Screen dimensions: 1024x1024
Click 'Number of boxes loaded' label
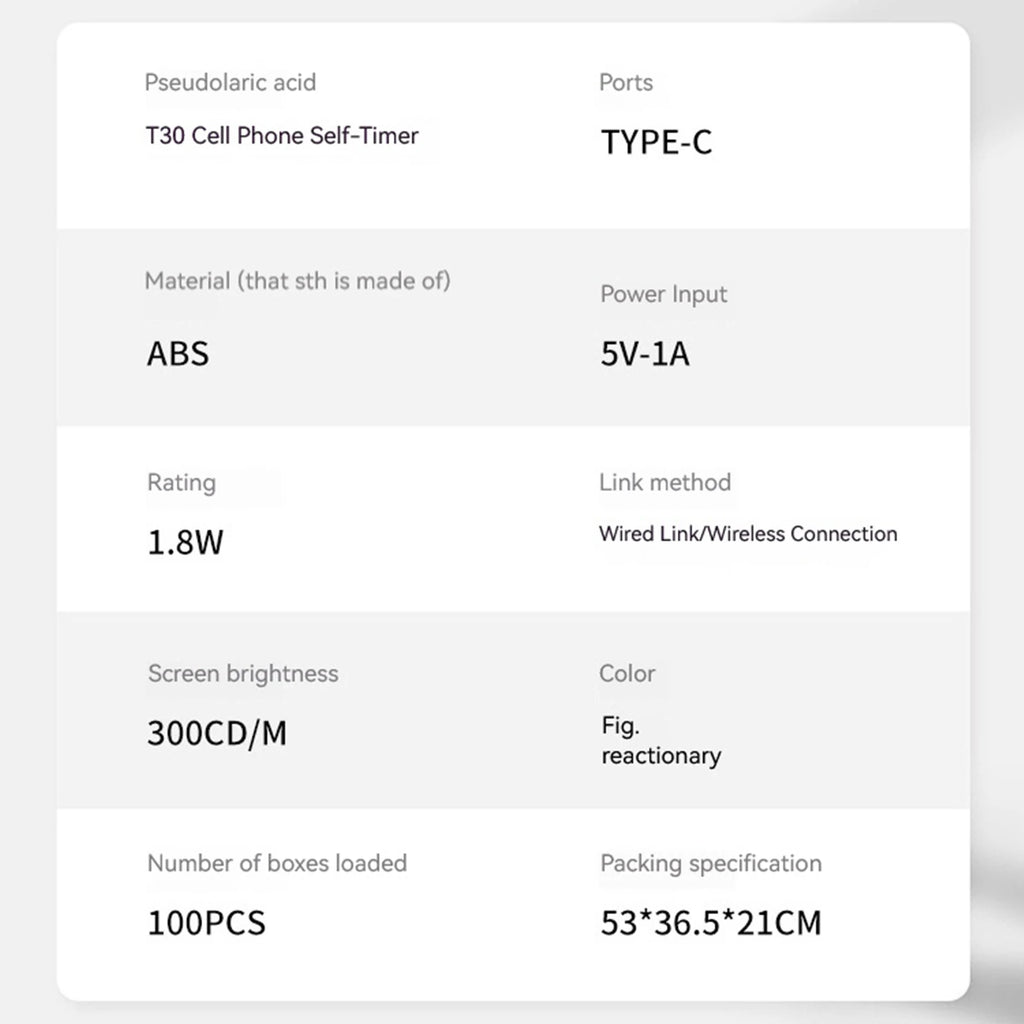[277, 864]
